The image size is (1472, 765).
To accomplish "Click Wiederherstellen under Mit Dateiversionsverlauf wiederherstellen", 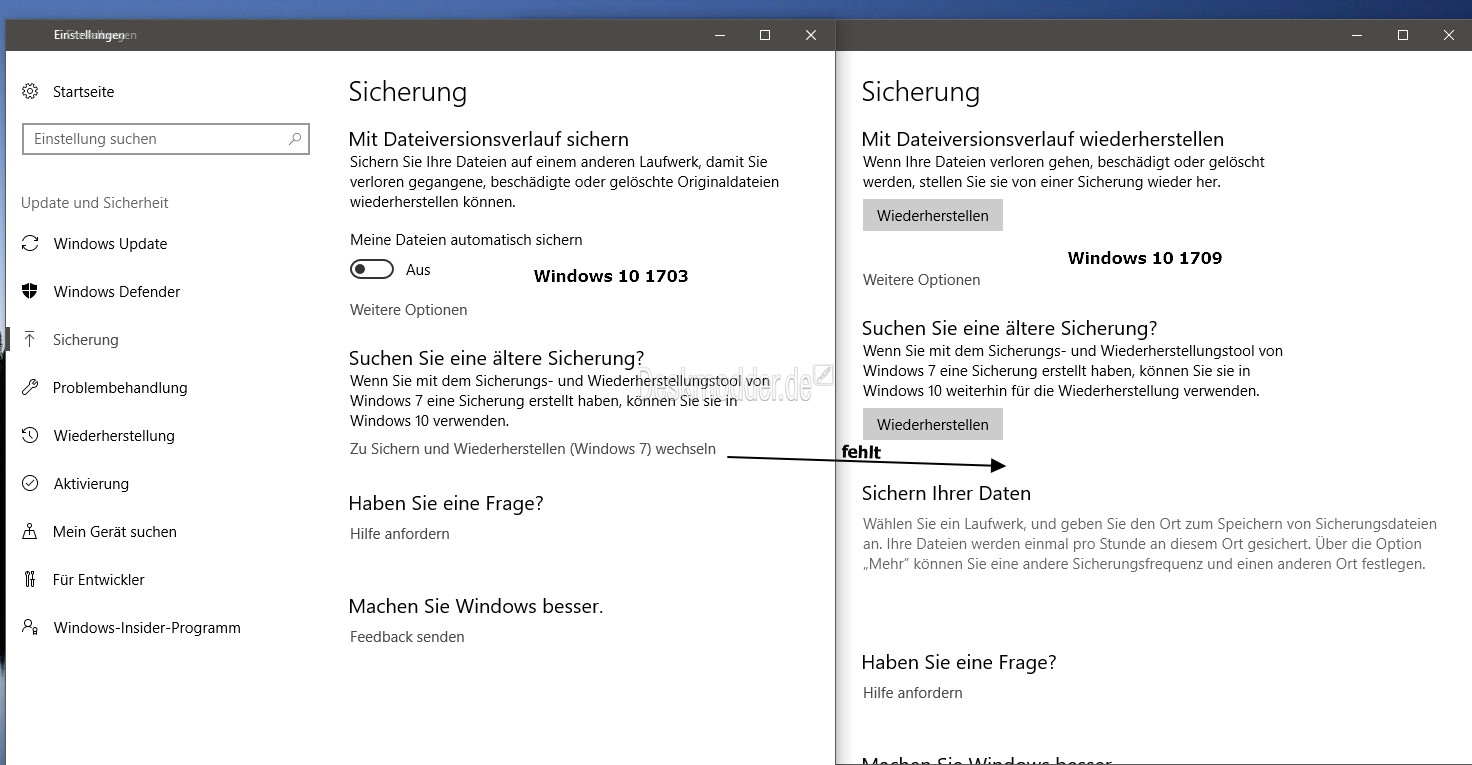I will [932, 215].
